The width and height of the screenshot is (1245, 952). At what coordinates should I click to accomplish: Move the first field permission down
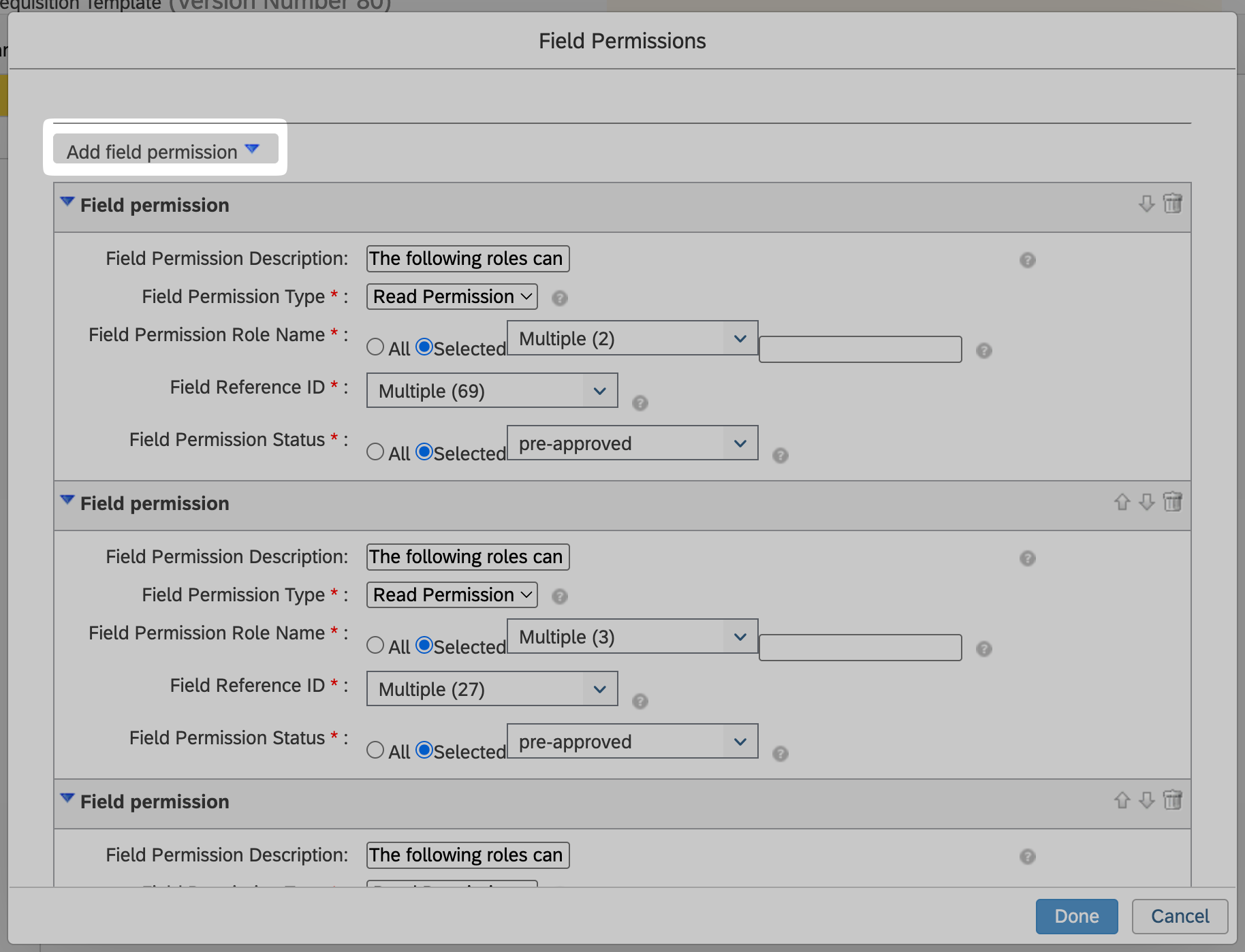1146,204
